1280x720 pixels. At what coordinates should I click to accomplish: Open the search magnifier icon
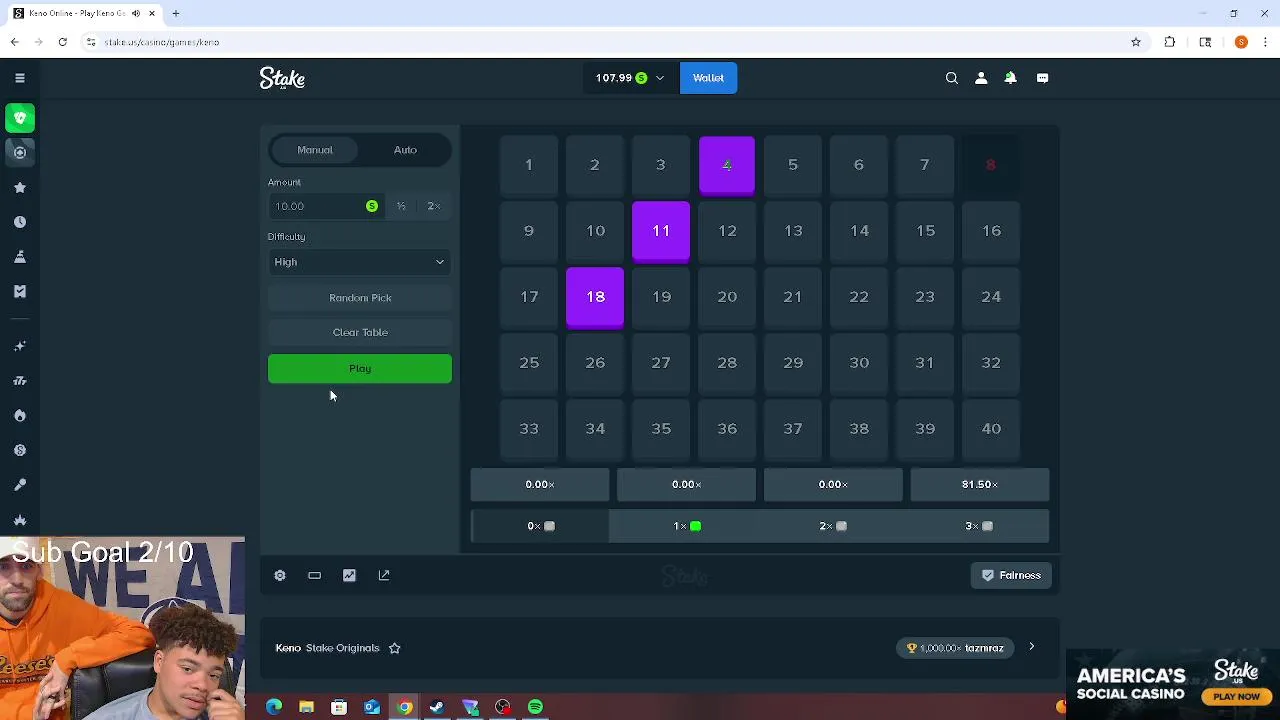(952, 78)
